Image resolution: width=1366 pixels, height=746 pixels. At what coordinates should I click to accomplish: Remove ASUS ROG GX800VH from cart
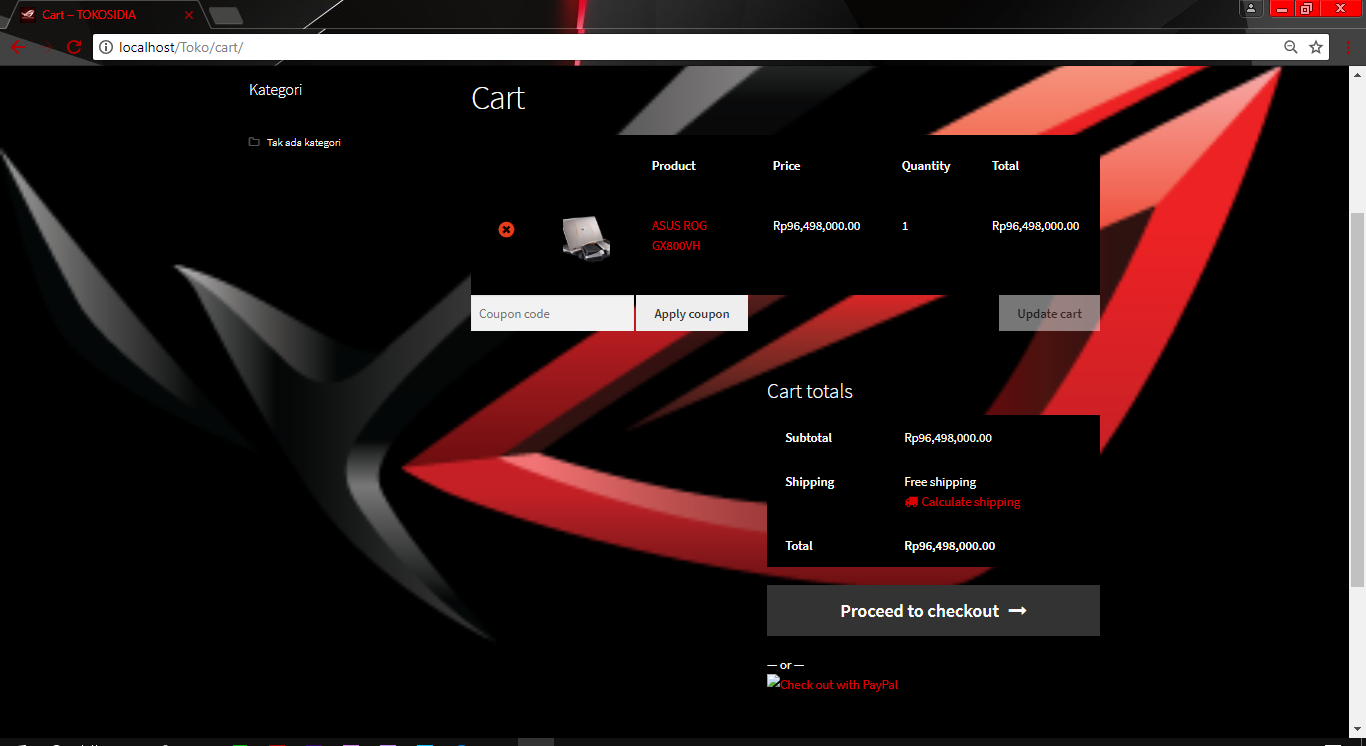[x=506, y=230]
